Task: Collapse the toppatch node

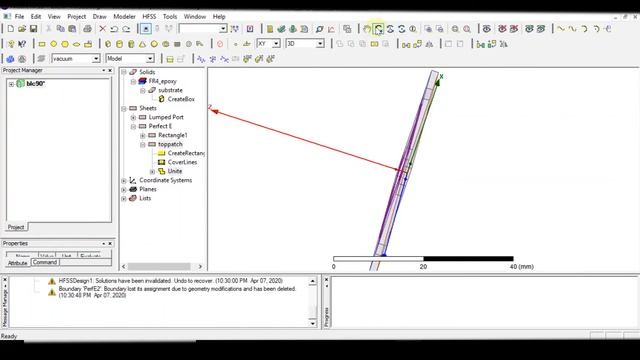Action: (x=142, y=144)
